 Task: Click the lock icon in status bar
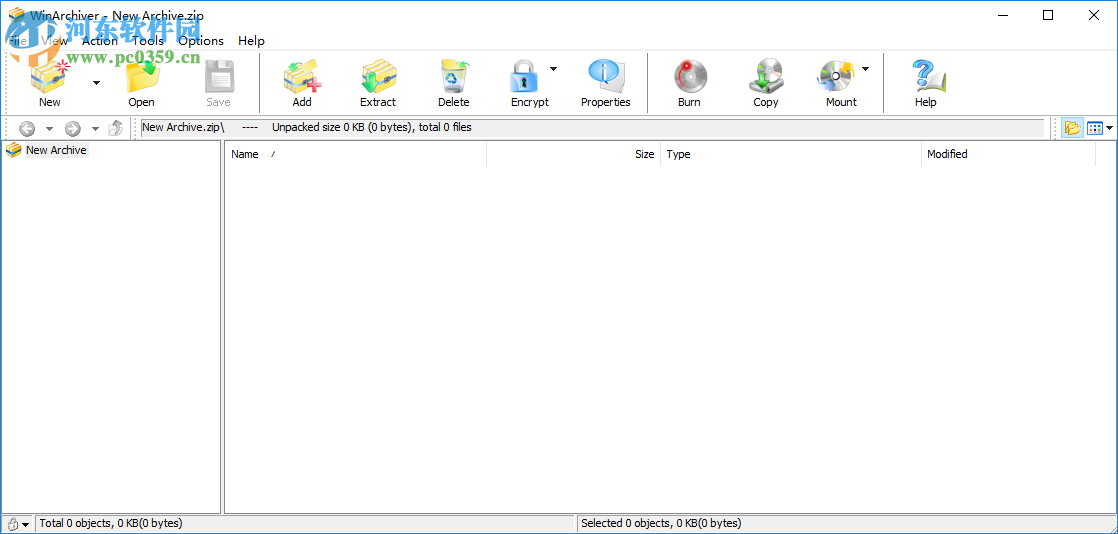[13, 524]
